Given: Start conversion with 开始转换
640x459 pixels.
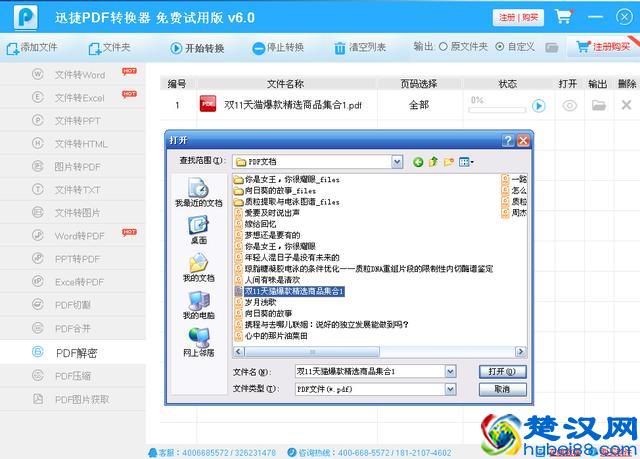Looking at the screenshot, I should [x=197, y=48].
